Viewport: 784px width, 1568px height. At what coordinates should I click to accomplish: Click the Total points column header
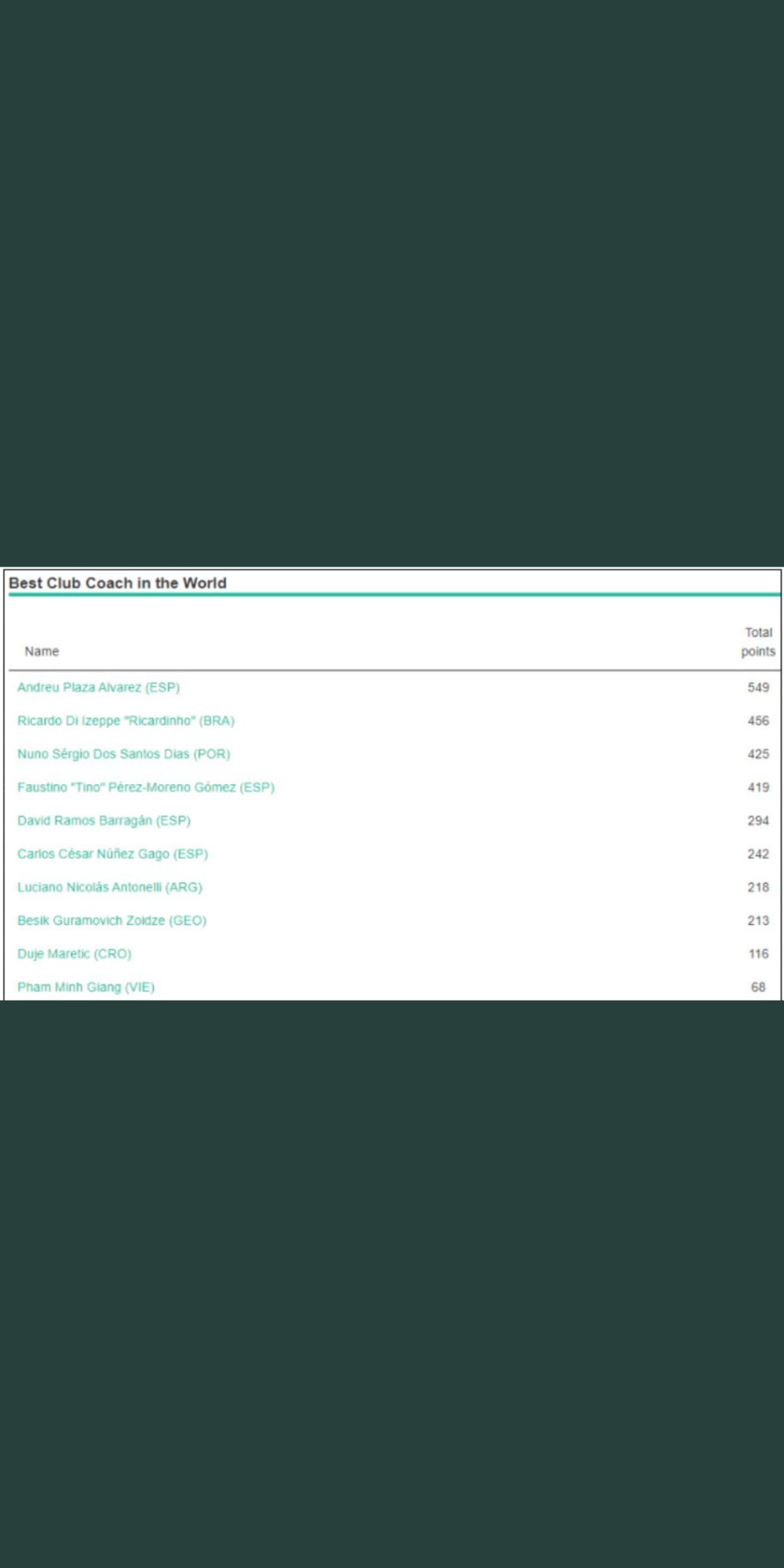pyautogui.click(x=758, y=642)
